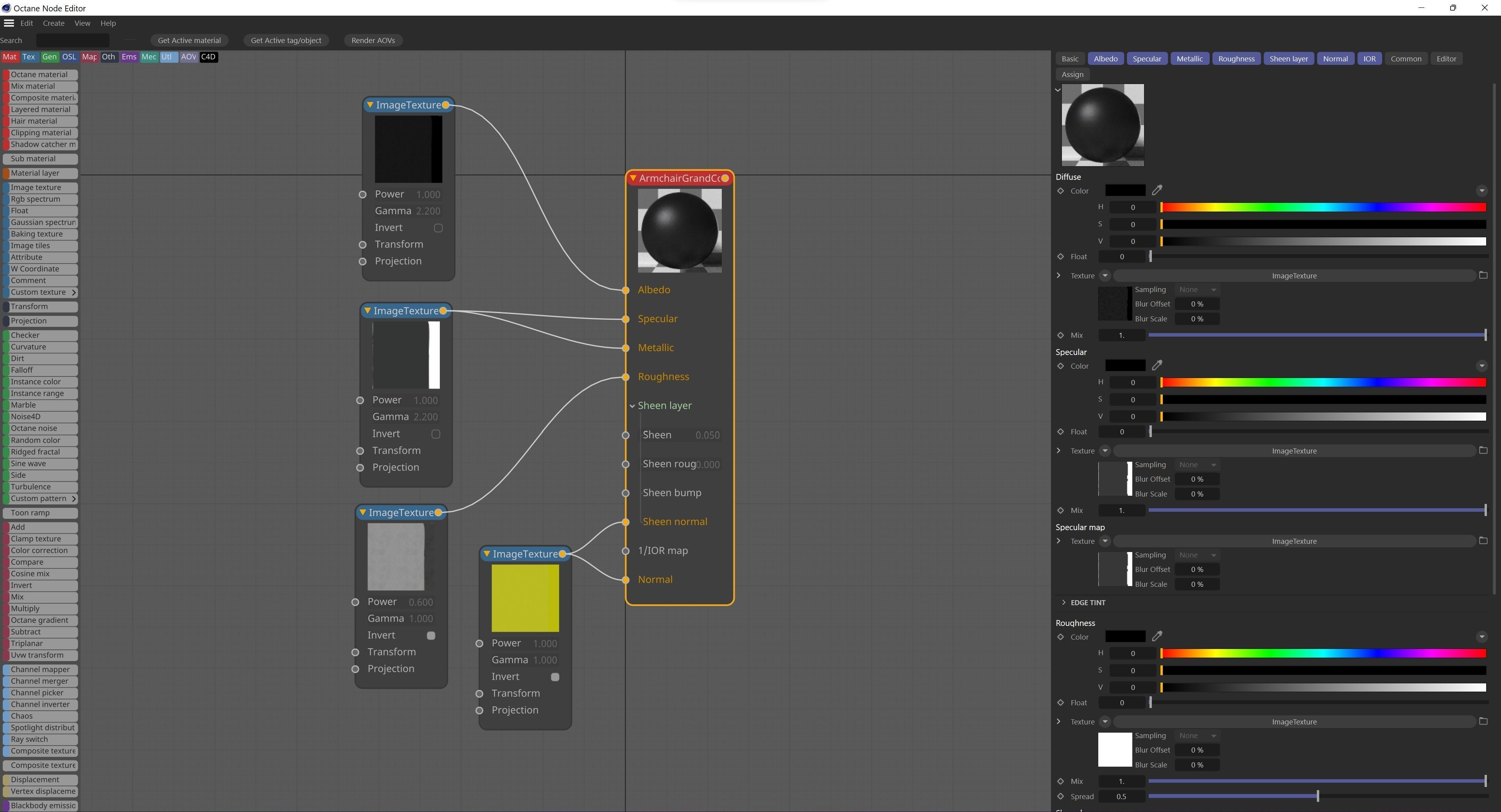Click the Render AOVs button
This screenshot has width=1501, height=812.
[x=373, y=40]
